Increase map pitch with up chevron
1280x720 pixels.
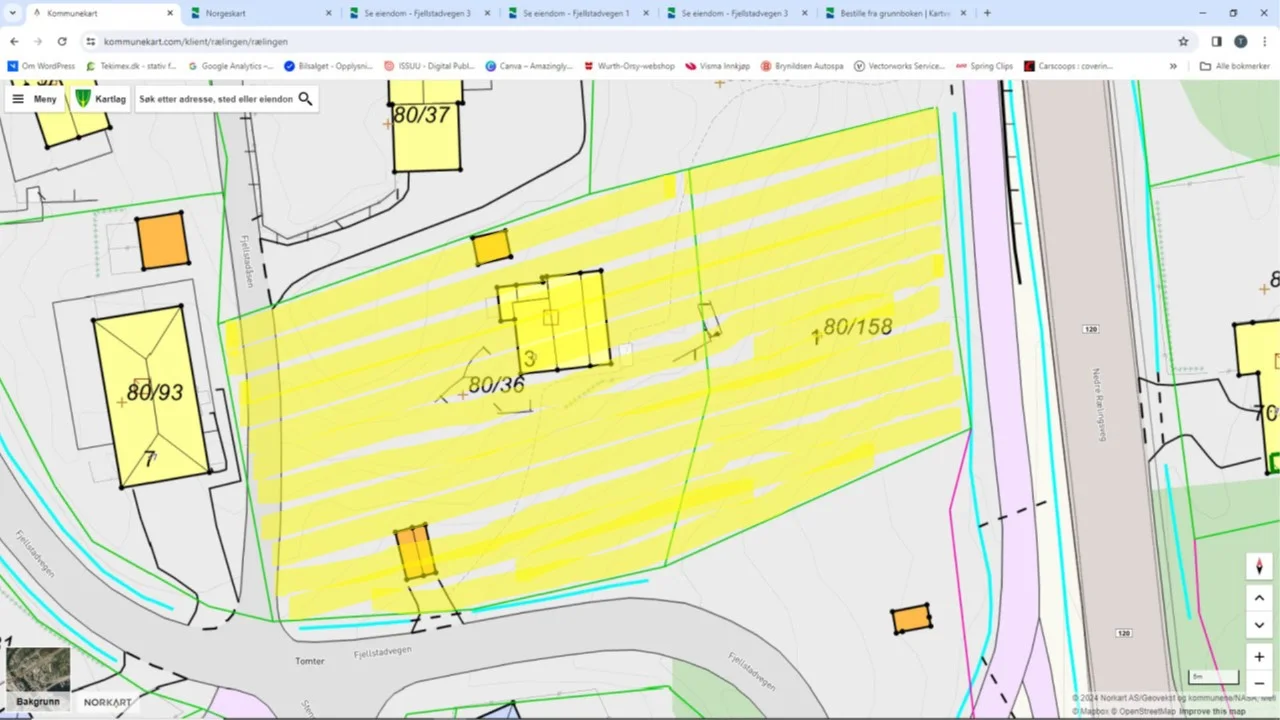1259,599
